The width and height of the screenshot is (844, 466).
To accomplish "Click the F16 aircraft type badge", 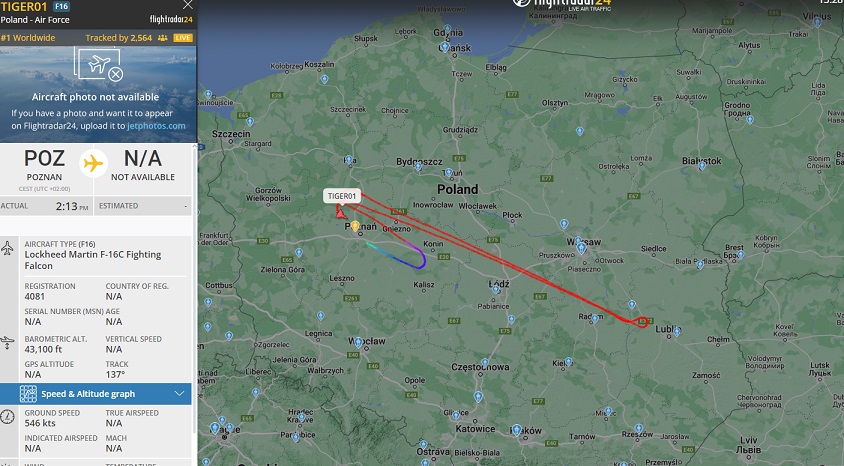I will (x=61, y=6).
